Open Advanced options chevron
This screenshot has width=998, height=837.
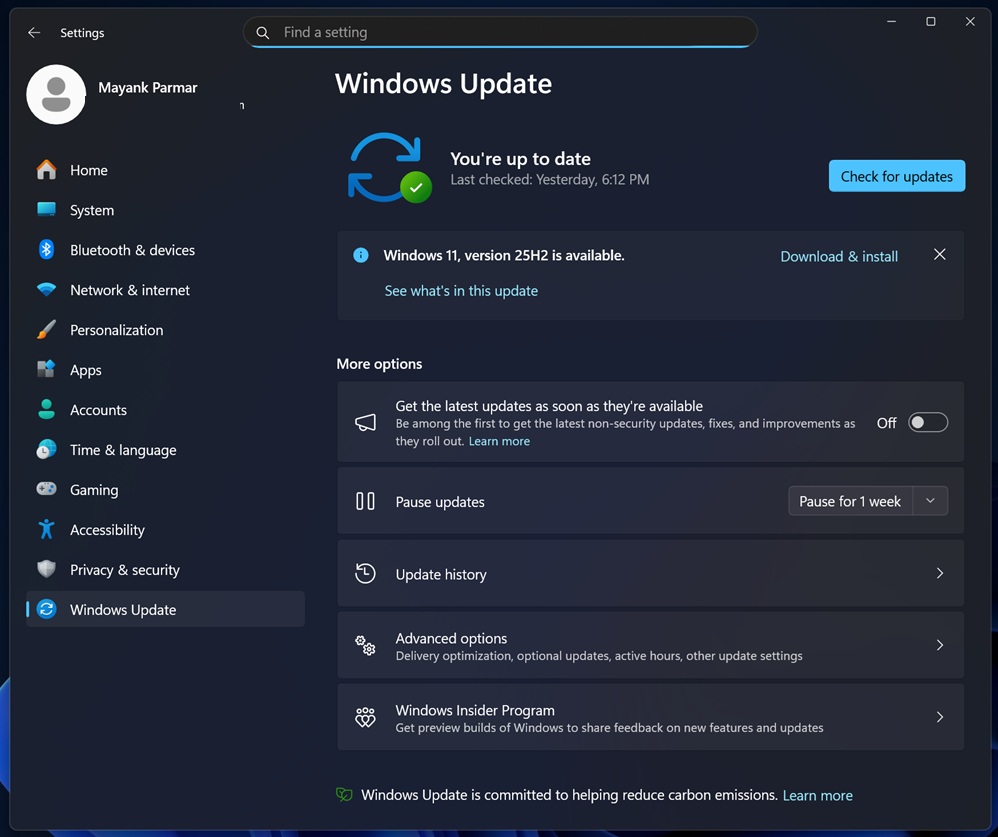(x=939, y=646)
